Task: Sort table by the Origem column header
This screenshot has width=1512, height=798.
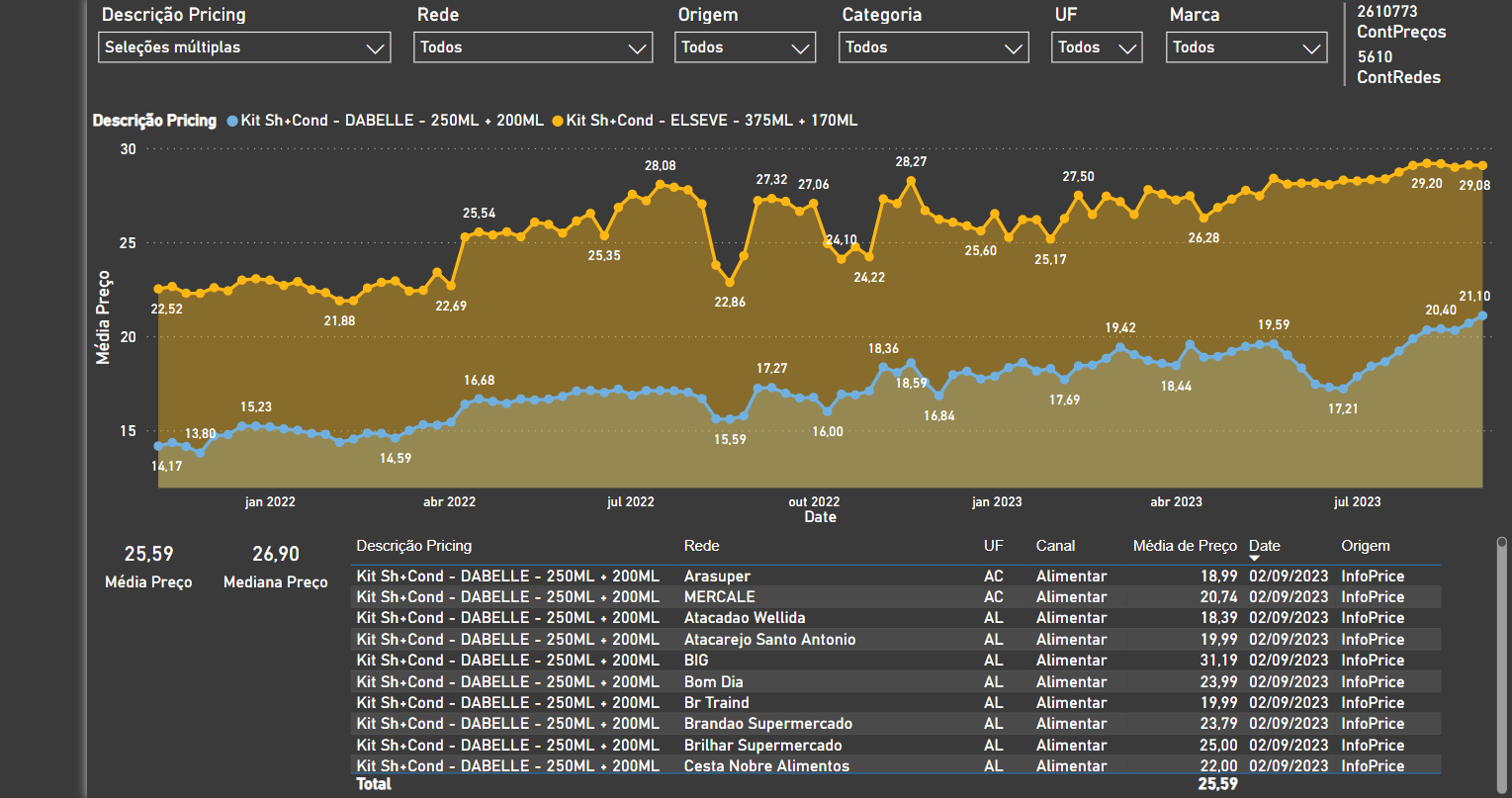Action: [1366, 546]
